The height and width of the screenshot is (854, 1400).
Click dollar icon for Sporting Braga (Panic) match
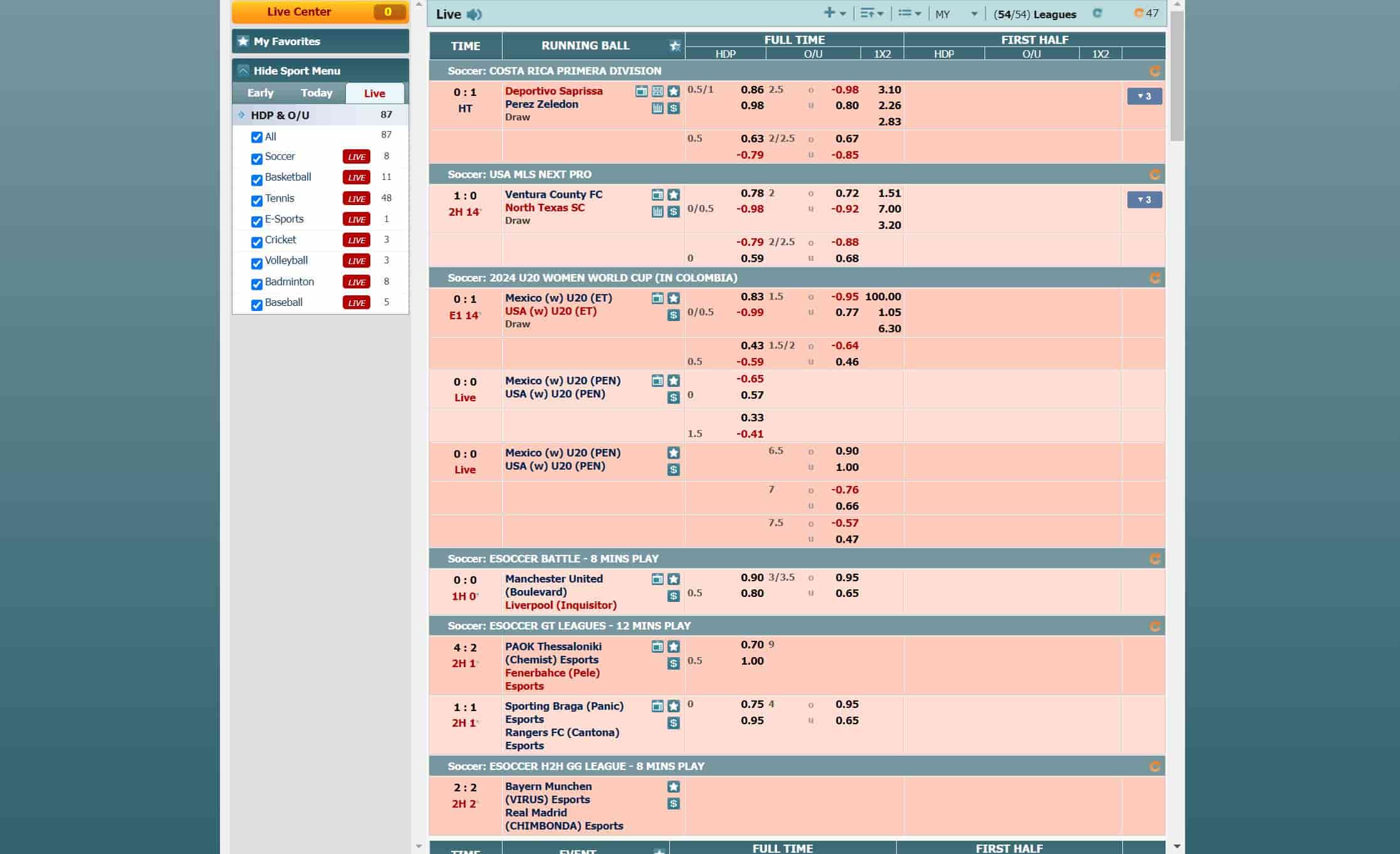pos(674,724)
